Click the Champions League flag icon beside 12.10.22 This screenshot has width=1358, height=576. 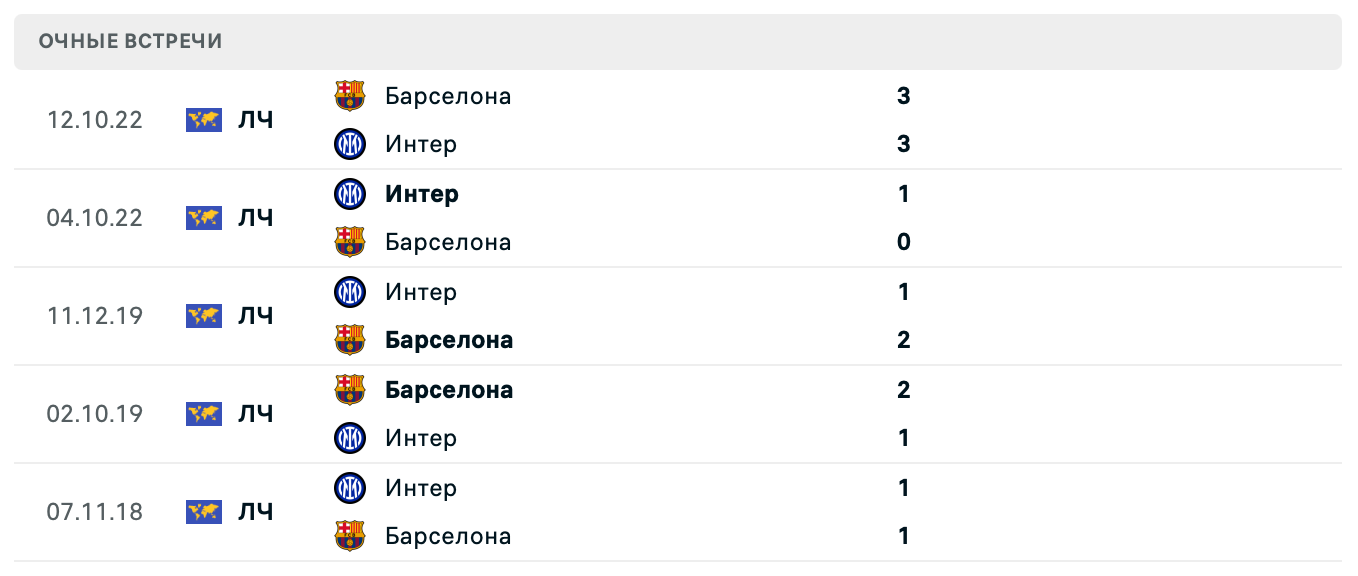coord(203,120)
